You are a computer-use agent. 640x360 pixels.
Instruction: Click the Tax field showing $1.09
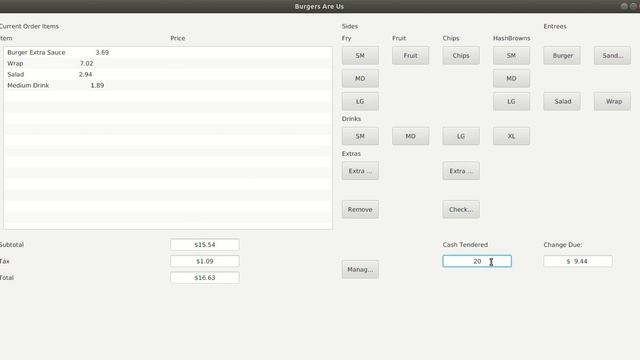pos(204,261)
